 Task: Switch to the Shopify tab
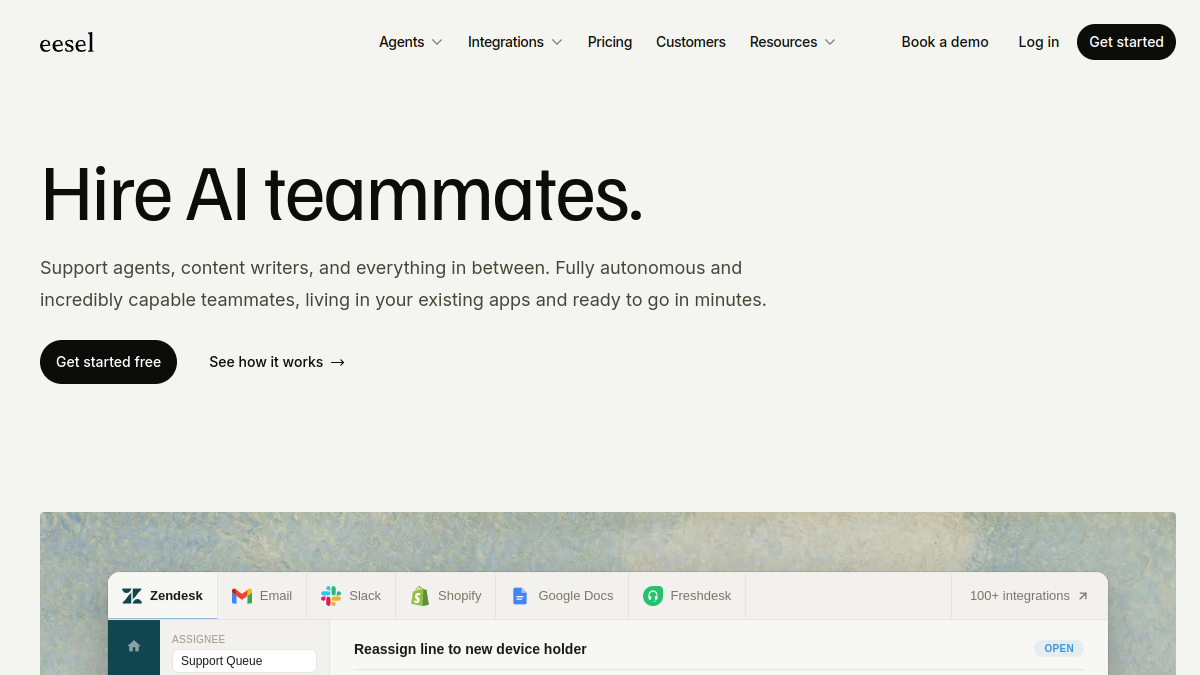[446, 596]
